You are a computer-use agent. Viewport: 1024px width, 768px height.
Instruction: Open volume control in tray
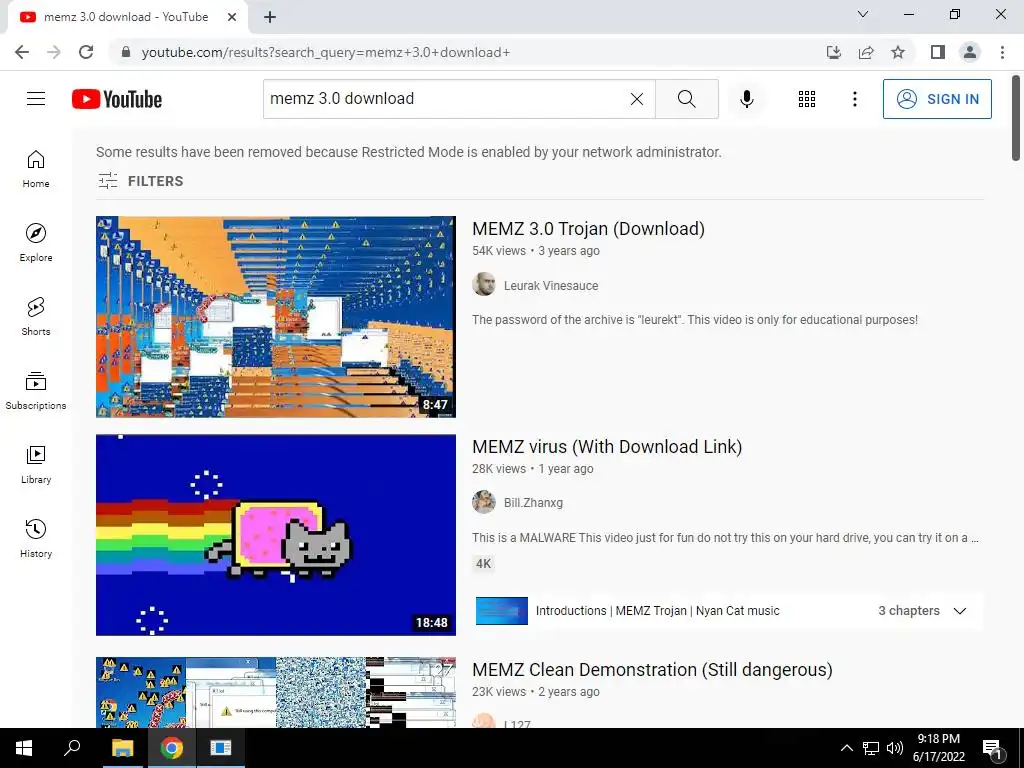(x=895, y=748)
